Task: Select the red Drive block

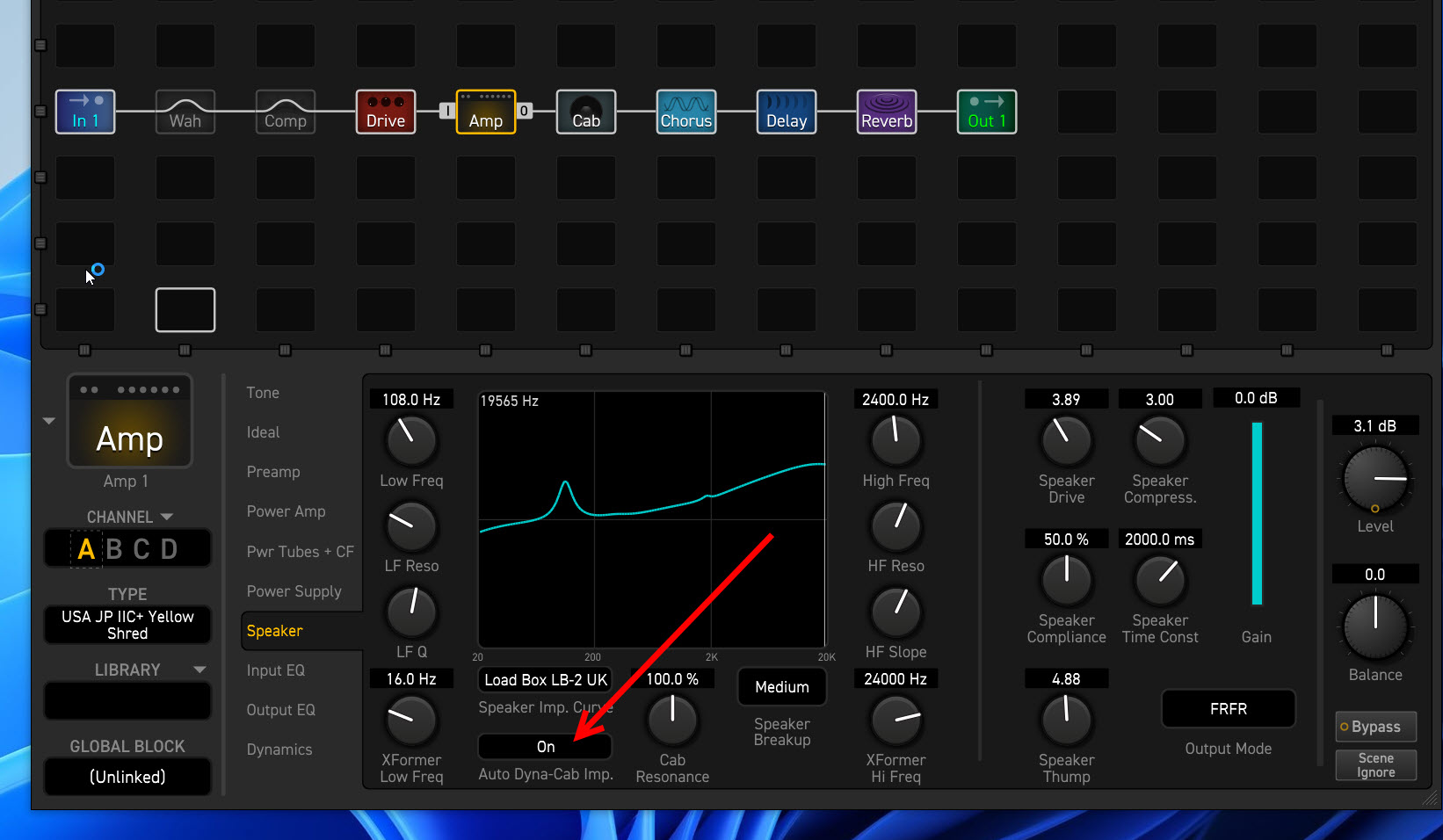Action: 386,112
